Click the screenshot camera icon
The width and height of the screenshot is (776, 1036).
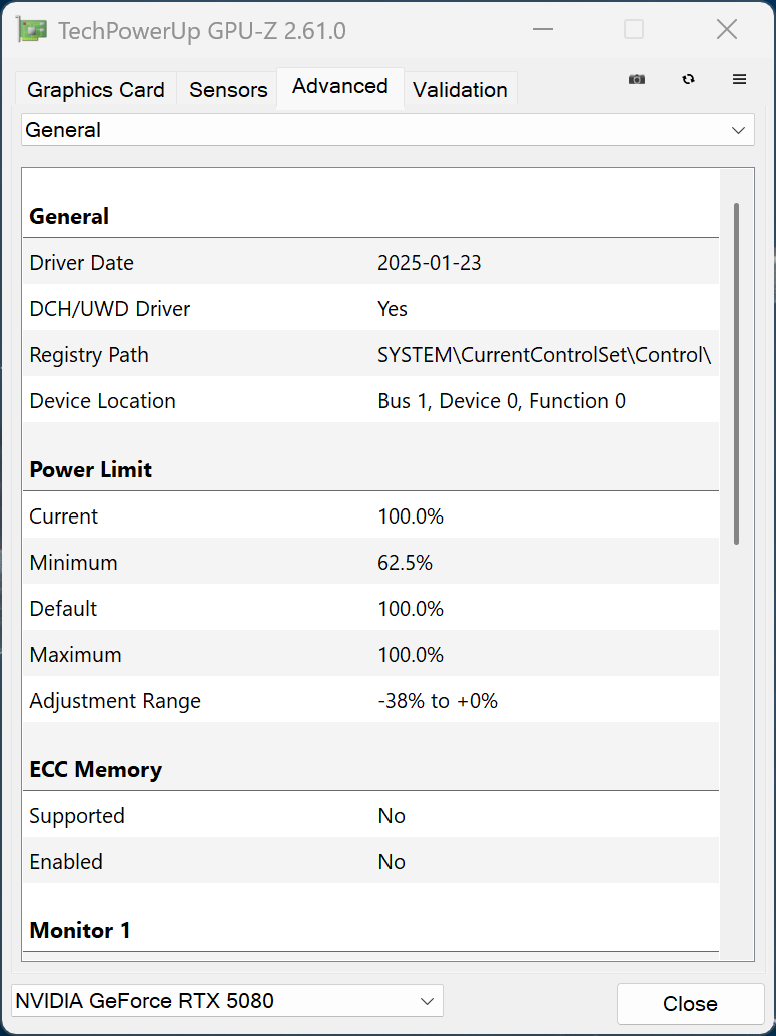pos(637,79)
